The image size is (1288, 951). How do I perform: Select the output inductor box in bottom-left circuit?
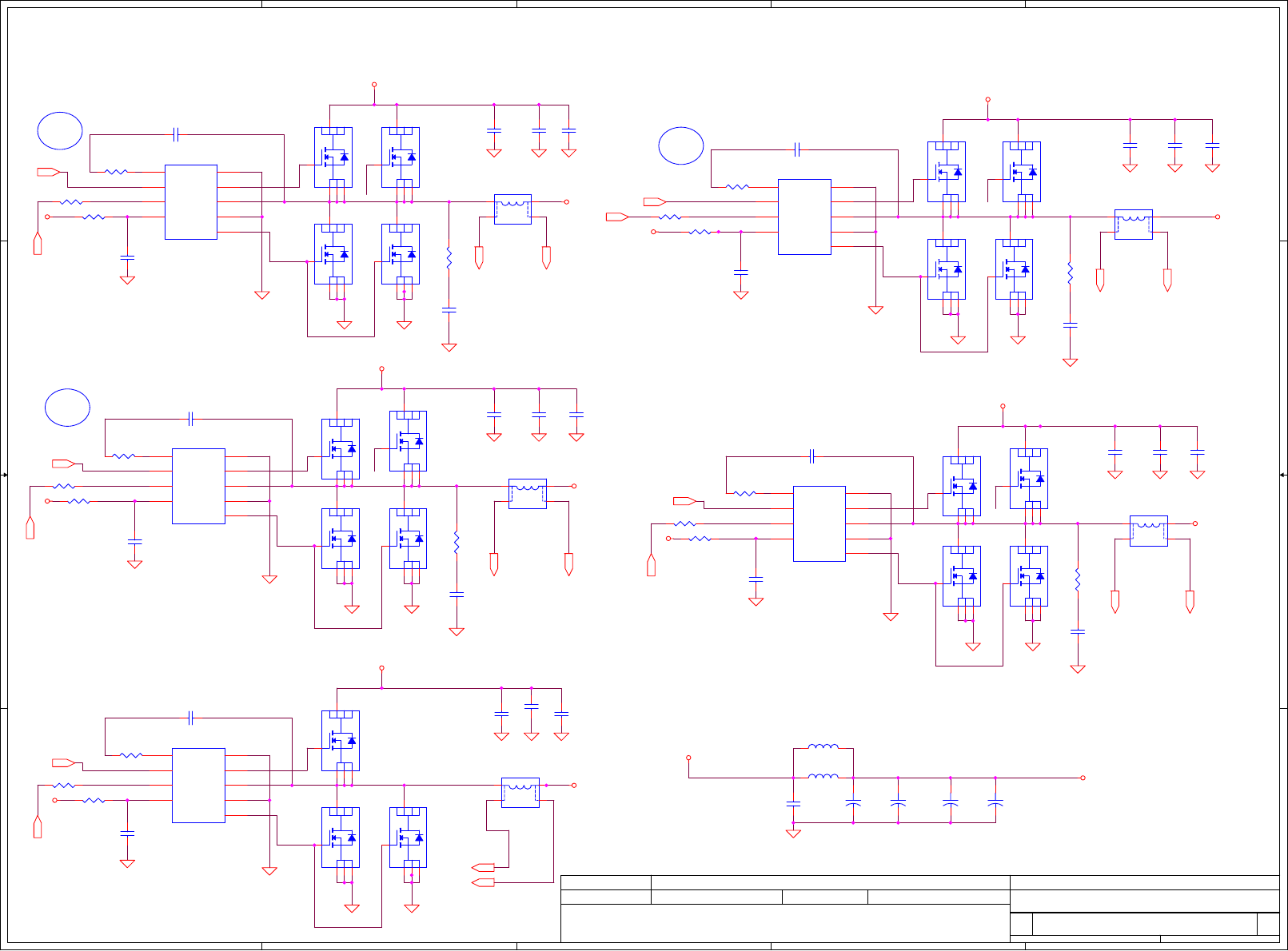(520, 793)
